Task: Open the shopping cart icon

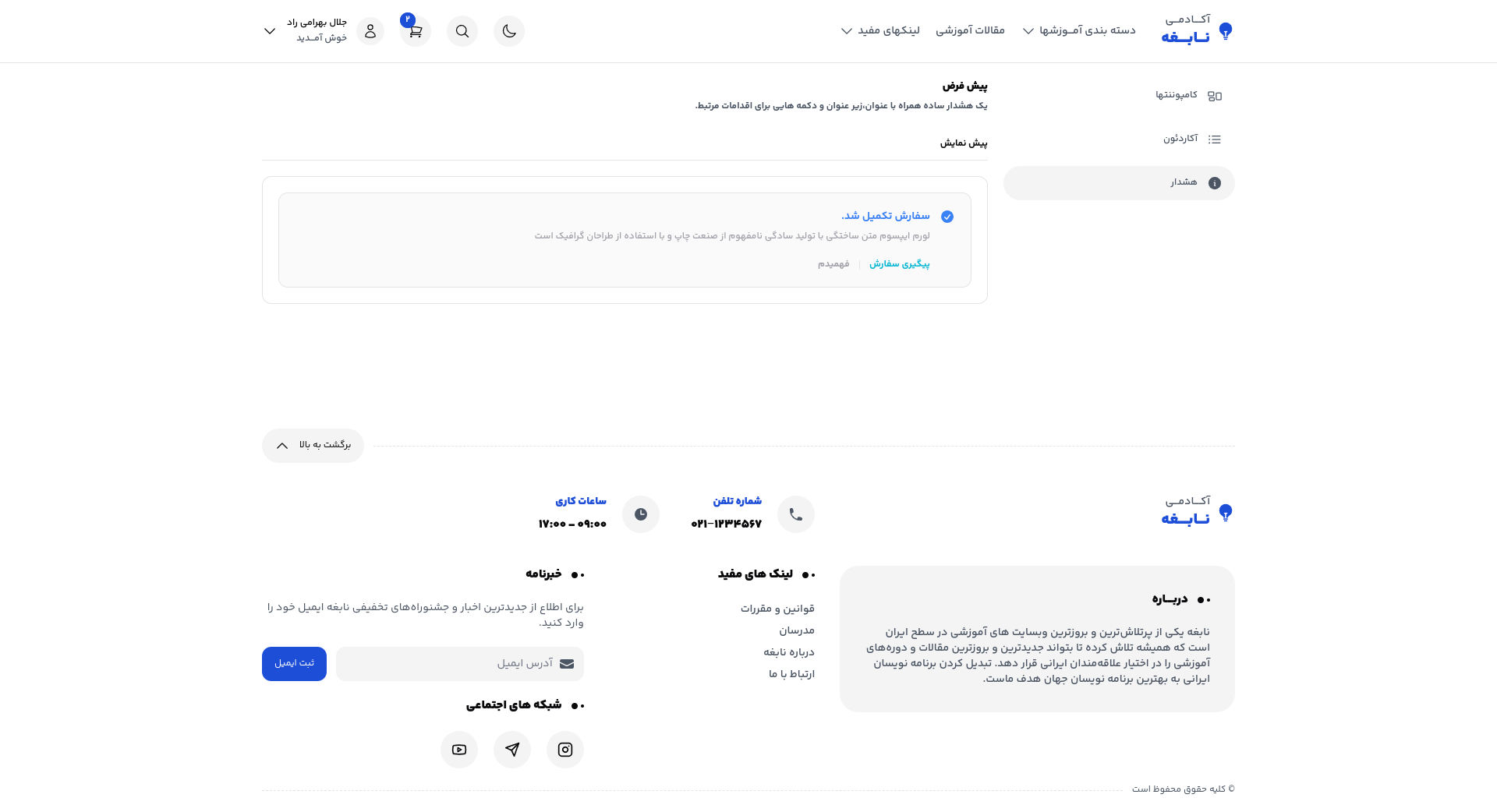Action: click(x=416, y=32)
